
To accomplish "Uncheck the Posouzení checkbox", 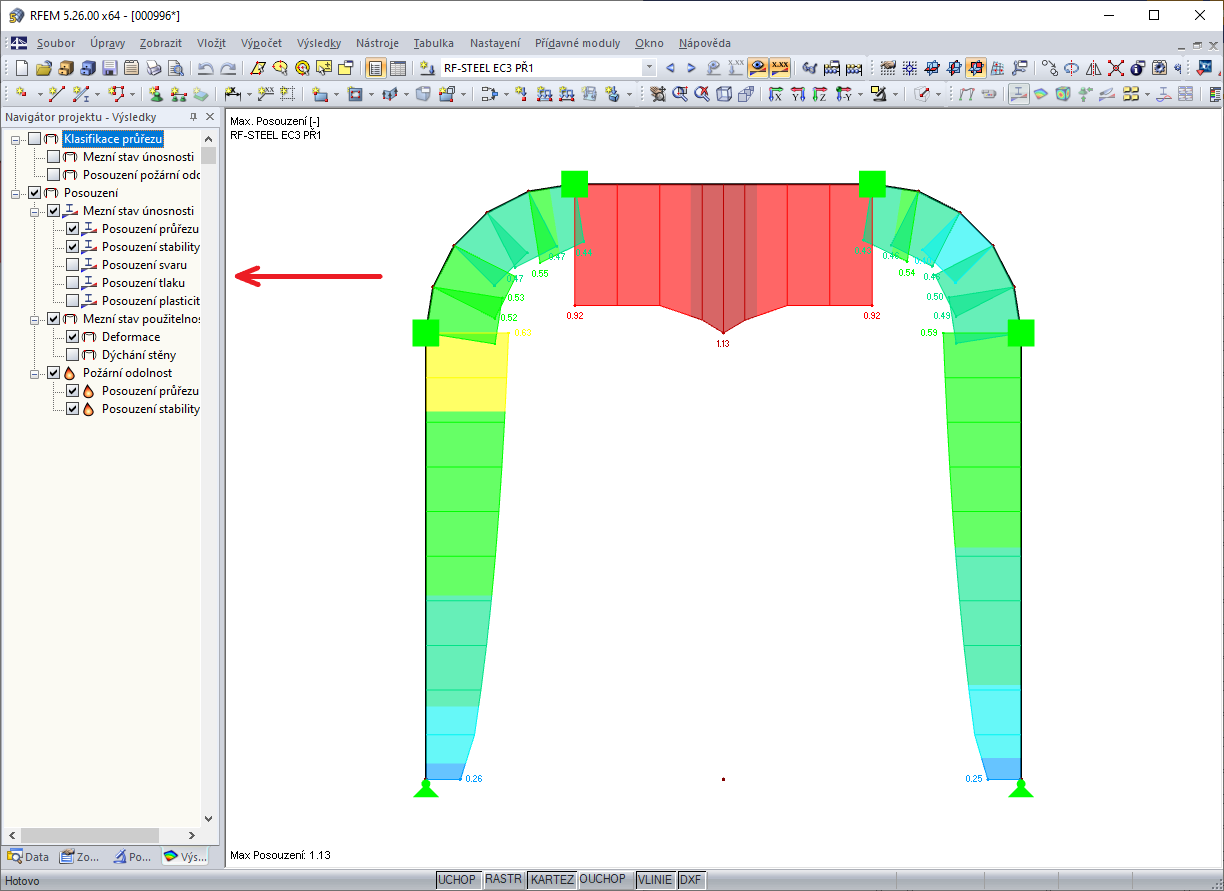I will (35, 193).
